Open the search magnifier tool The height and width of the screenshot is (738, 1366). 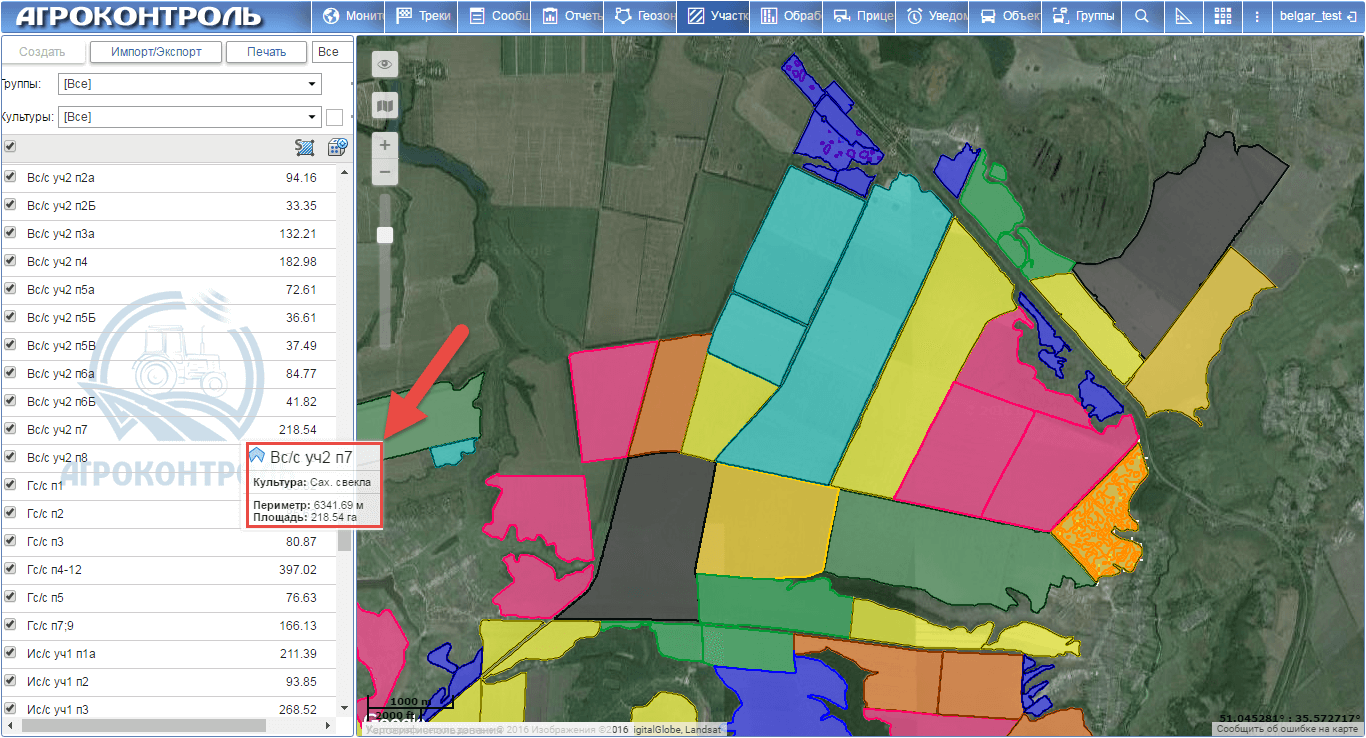tap(1141, 16)
